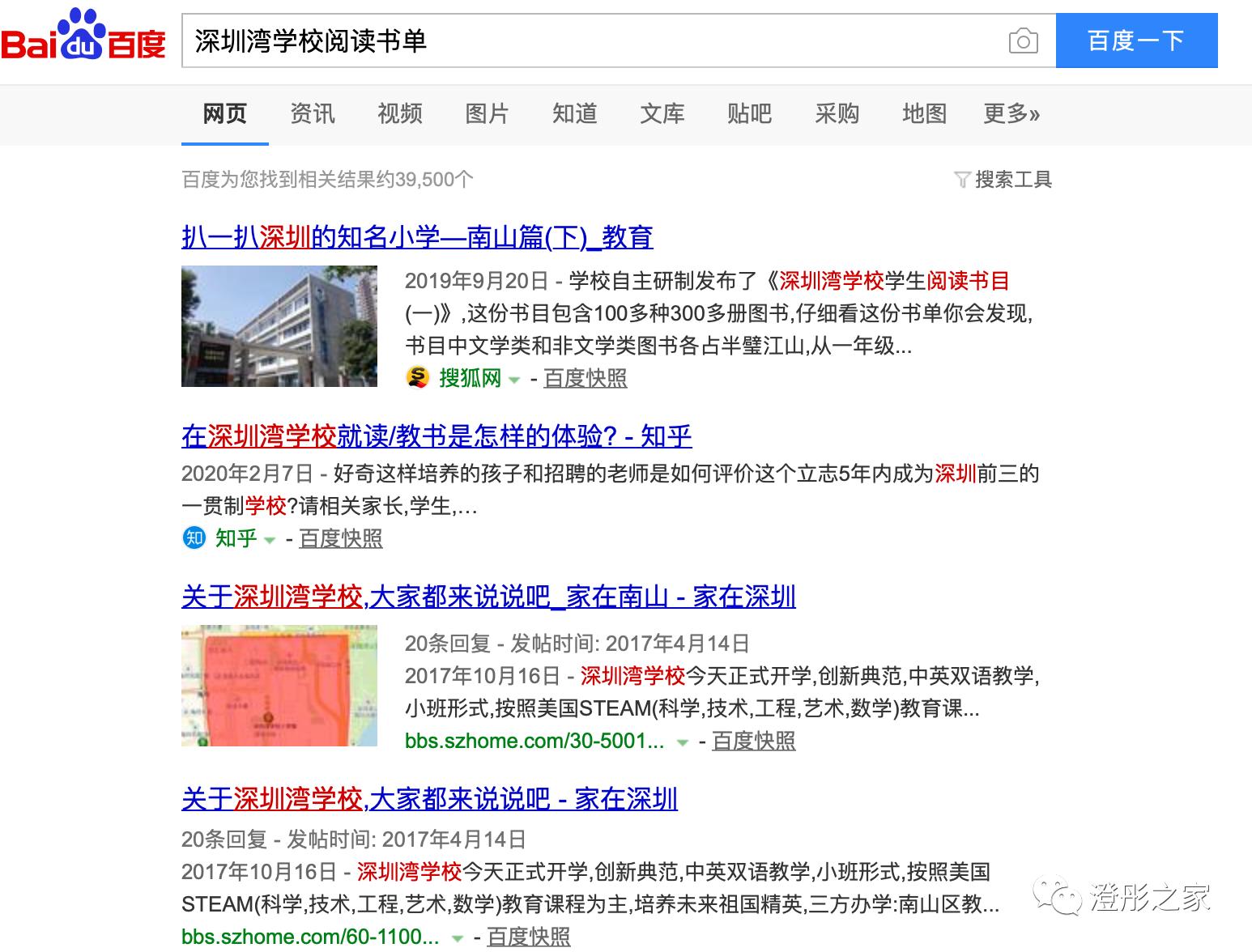1252x952 pixels.
Task: Open the 文库 section
Action: click(x=662, y=114)
